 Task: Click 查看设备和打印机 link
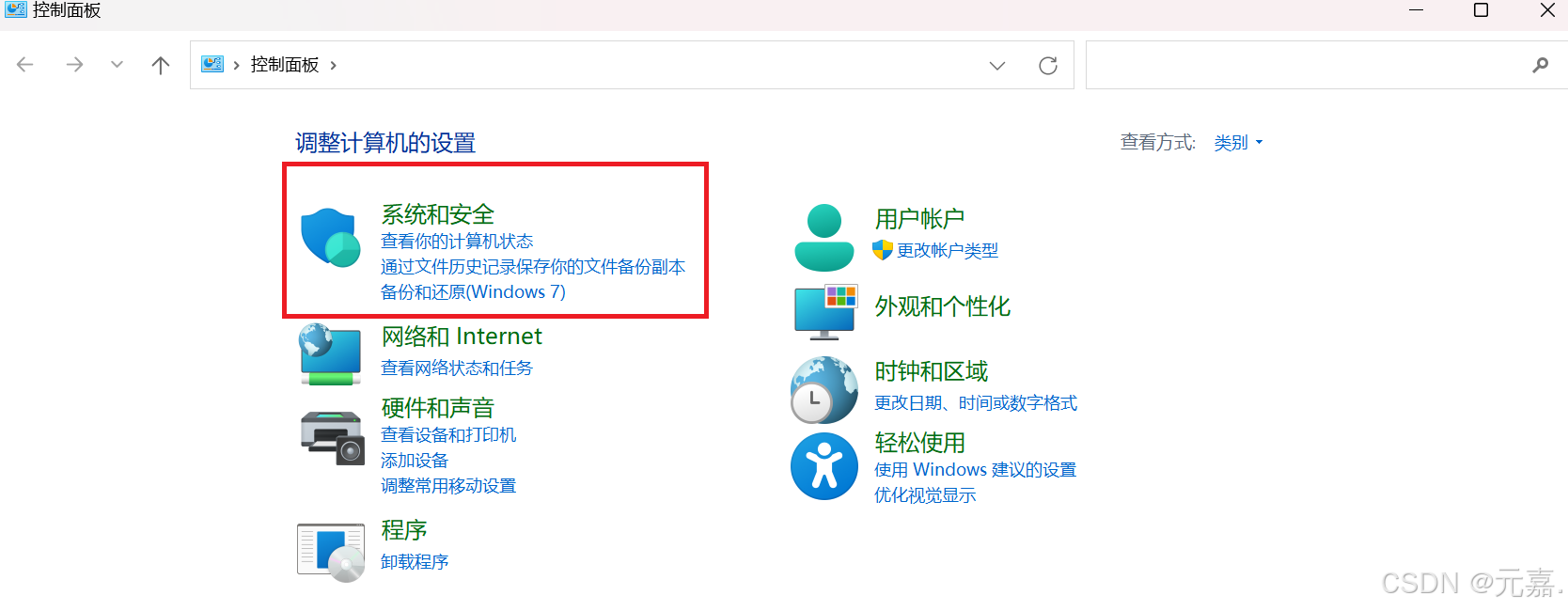pyautogui.click(x=448, y=435)
